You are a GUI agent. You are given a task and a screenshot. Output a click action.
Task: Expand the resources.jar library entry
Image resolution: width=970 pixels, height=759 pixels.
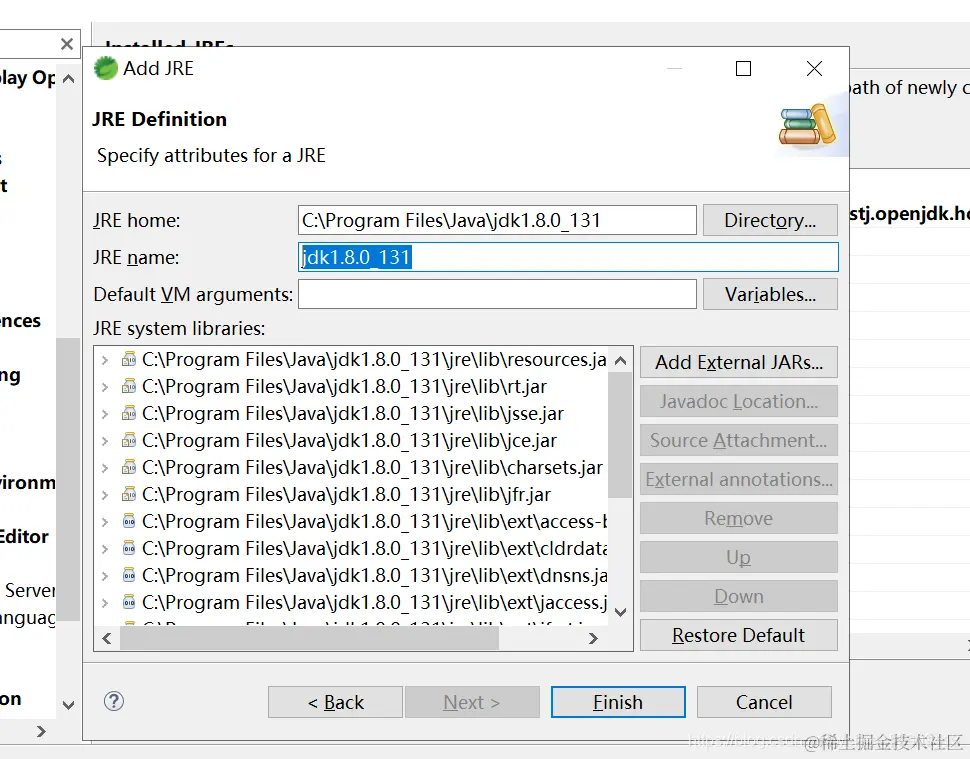(x=105, y=360)
